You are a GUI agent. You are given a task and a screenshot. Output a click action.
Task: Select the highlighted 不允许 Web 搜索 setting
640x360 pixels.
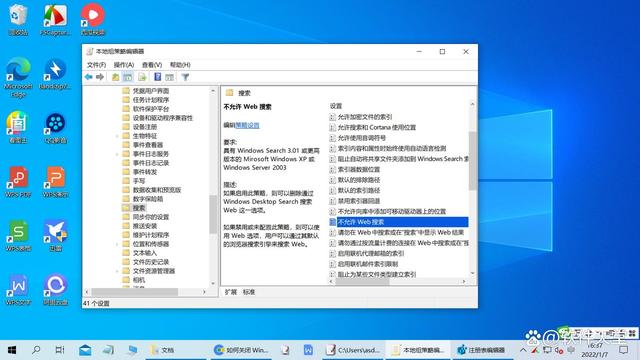click(x=398, y=222)
